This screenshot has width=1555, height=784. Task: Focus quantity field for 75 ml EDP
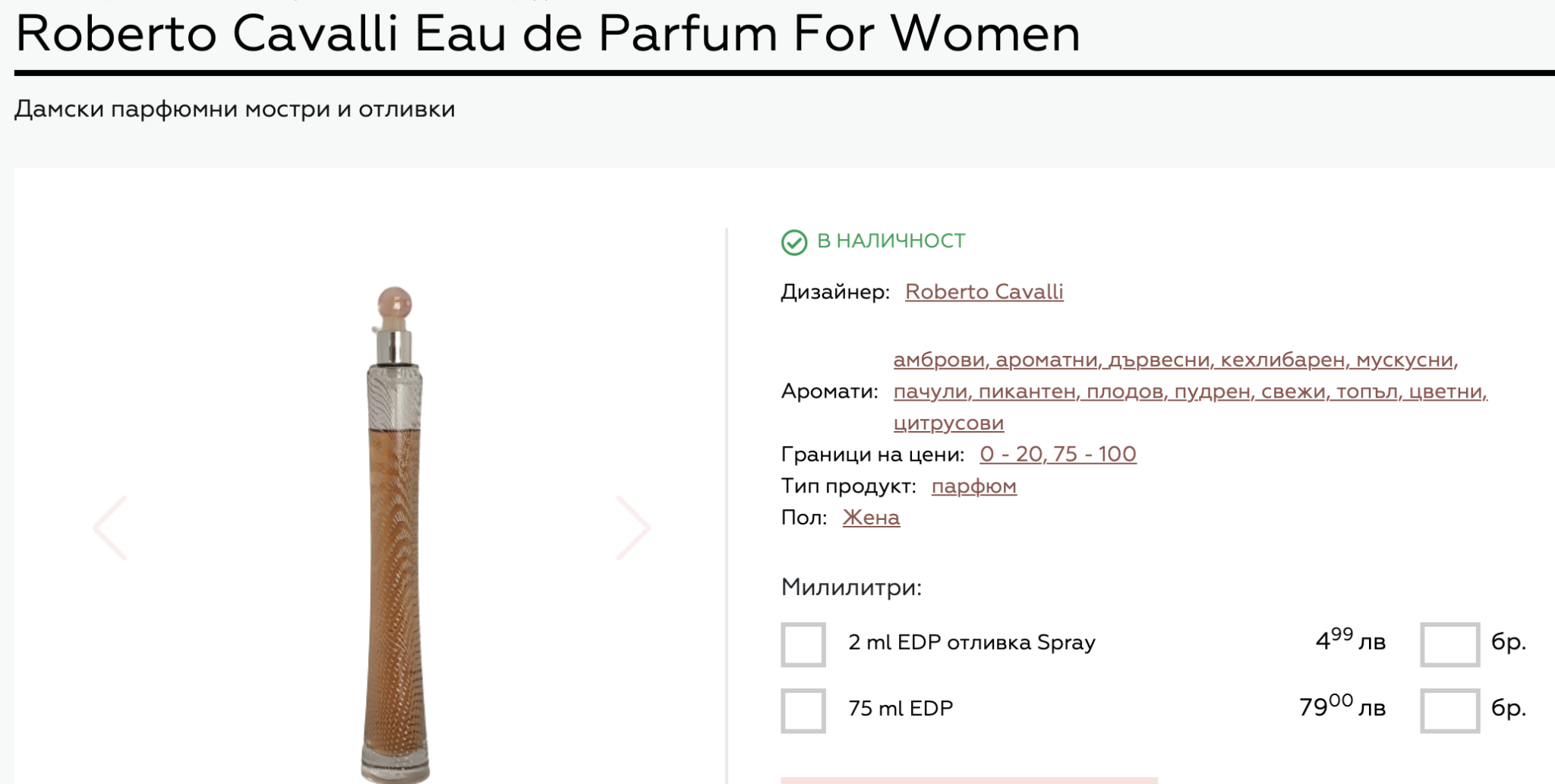pyautogui.click(x=1449, y=710)
